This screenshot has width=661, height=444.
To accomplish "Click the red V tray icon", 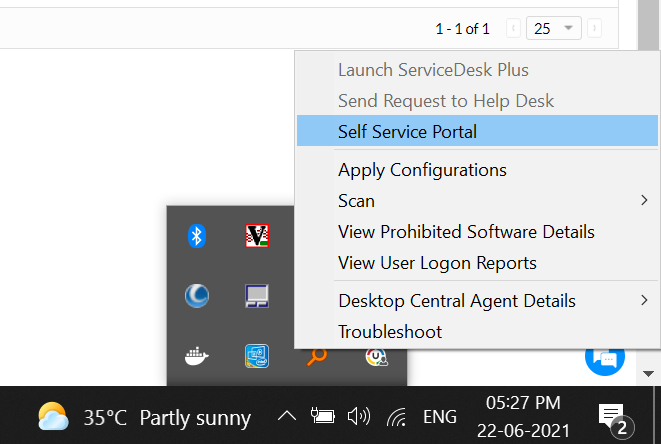I will coord(257,236).
